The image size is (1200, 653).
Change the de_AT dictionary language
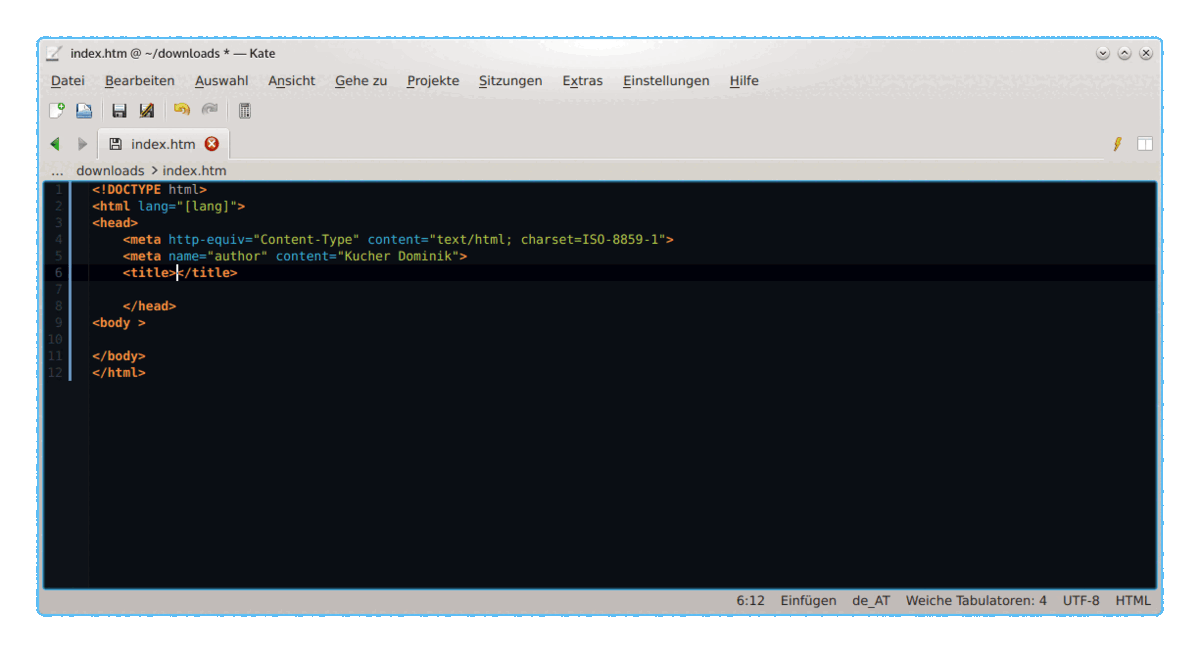click(x=871, y=601)
